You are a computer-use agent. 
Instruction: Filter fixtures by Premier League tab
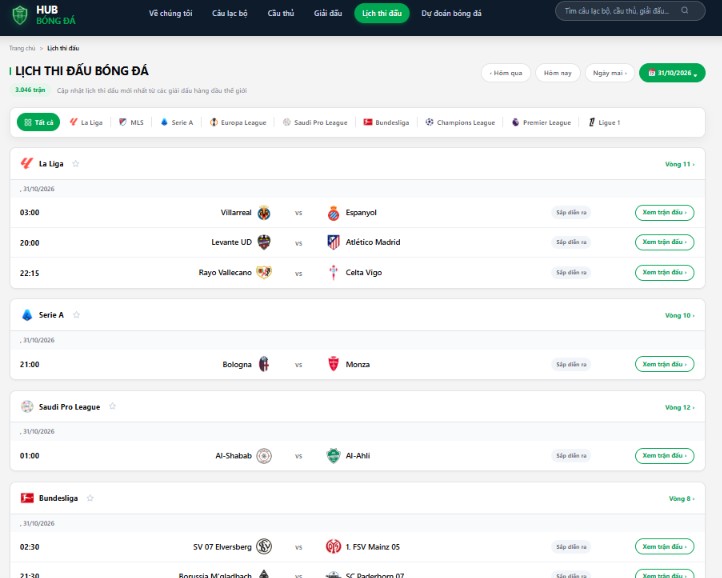click(x=542, y=123)
